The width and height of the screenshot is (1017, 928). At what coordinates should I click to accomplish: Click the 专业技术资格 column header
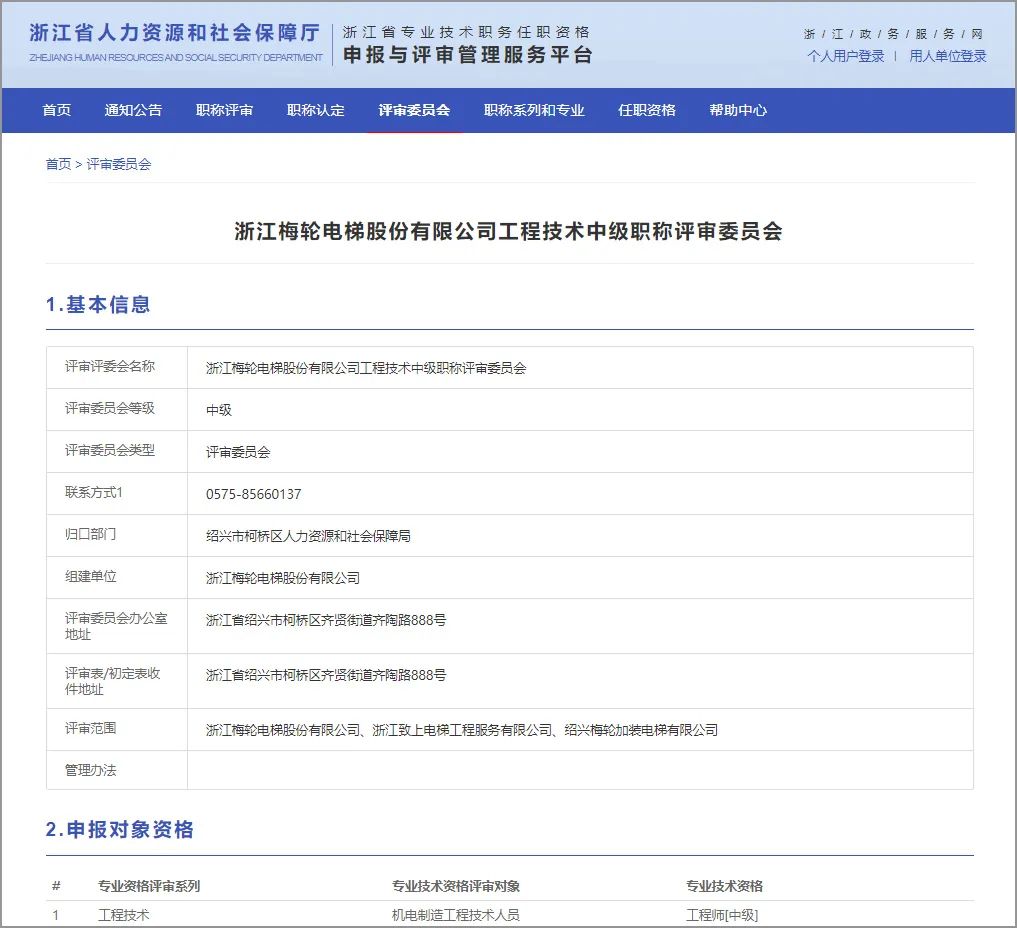(x=724, y=886)
